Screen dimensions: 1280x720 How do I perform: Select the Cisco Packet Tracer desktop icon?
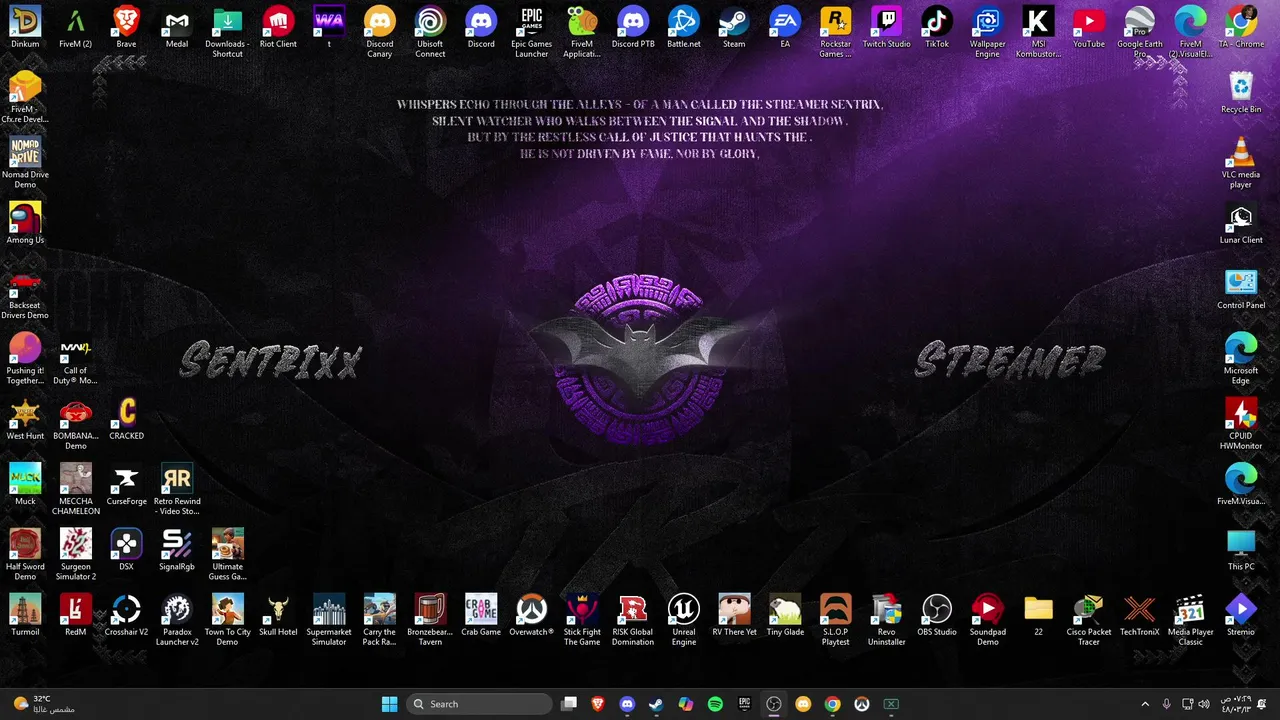(1089, 620)
